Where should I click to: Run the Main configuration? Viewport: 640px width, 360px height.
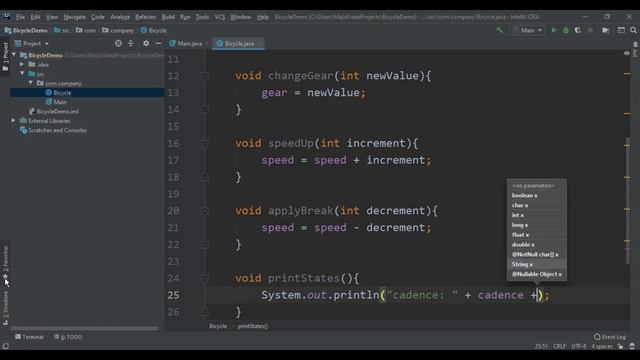pyautogui.click(x=554, y=30)
